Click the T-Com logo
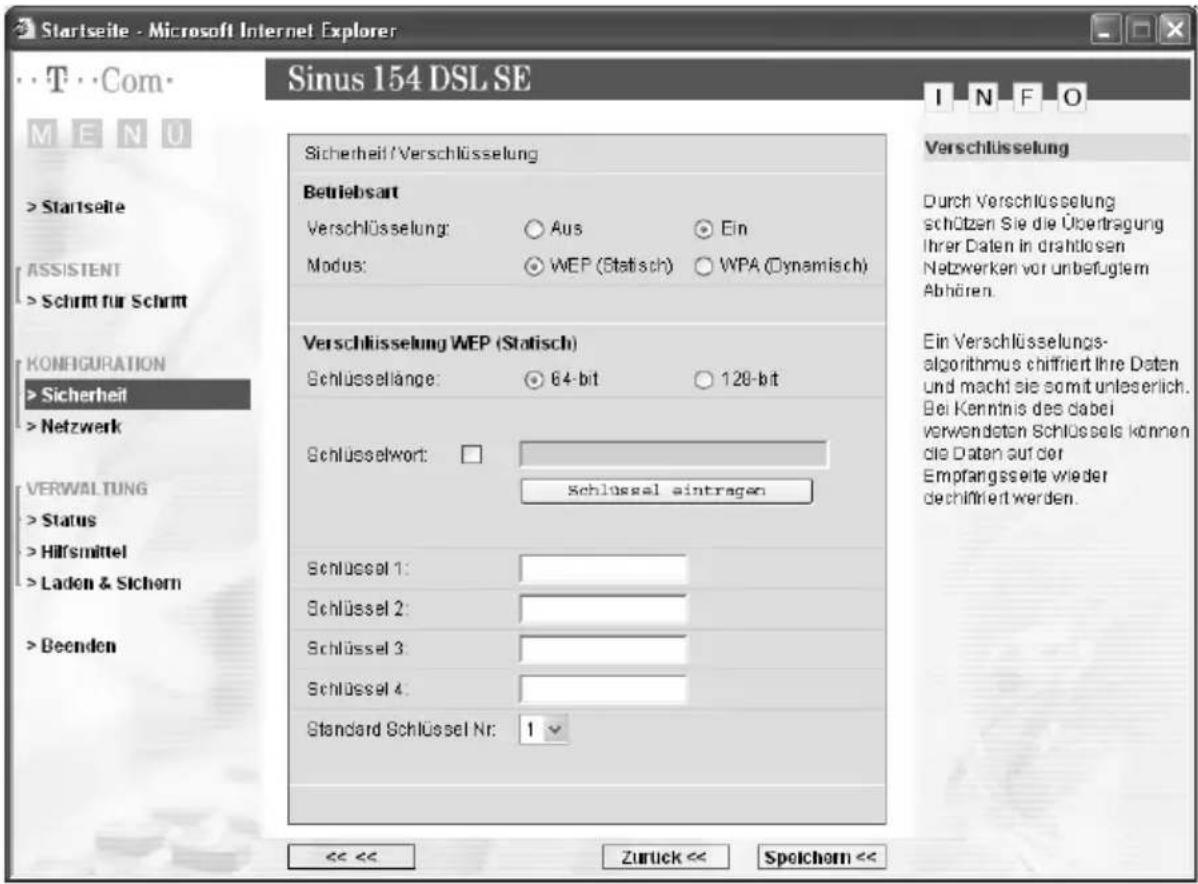The image size is (1198, 884). [x=96, y=81]
